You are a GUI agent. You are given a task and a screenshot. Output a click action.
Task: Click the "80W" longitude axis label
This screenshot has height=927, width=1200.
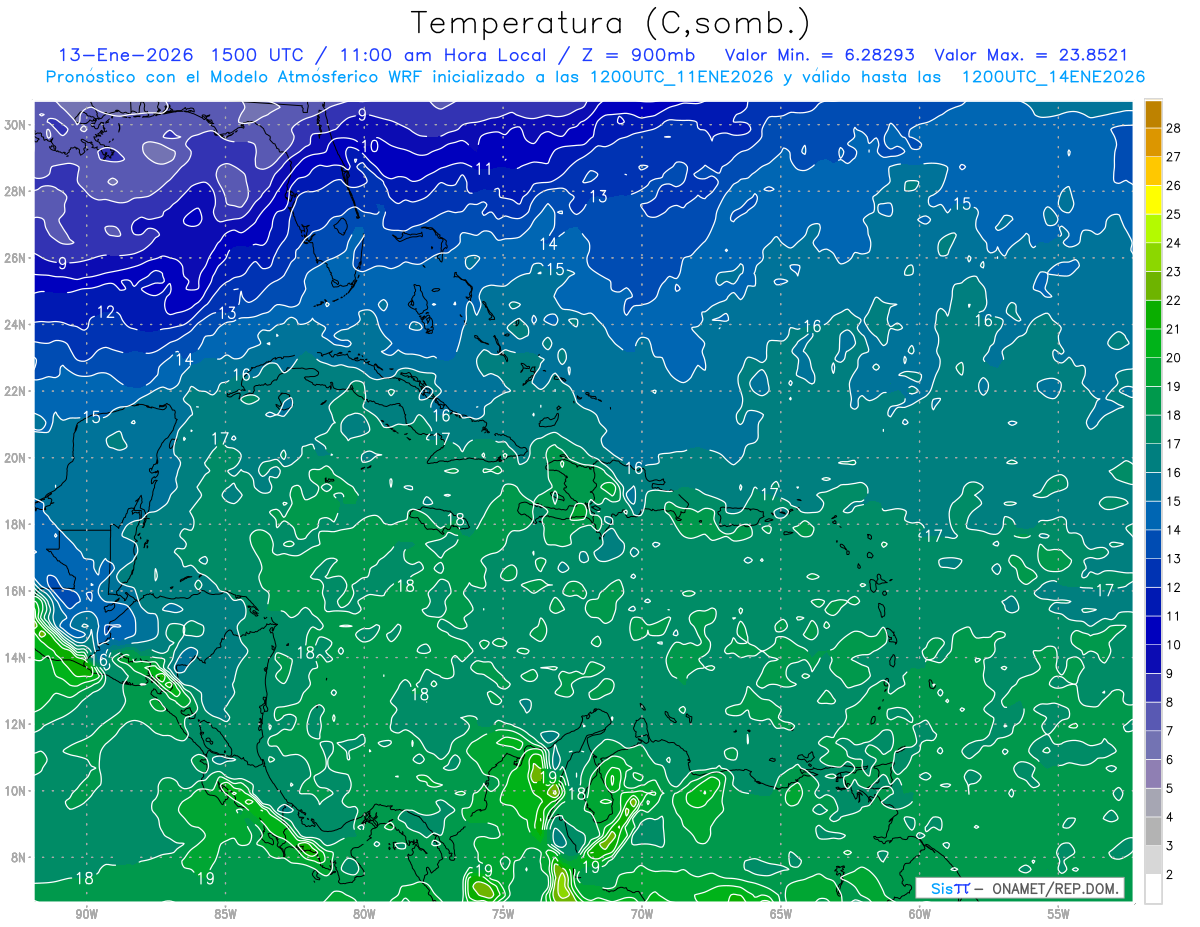tap(364, 914)
